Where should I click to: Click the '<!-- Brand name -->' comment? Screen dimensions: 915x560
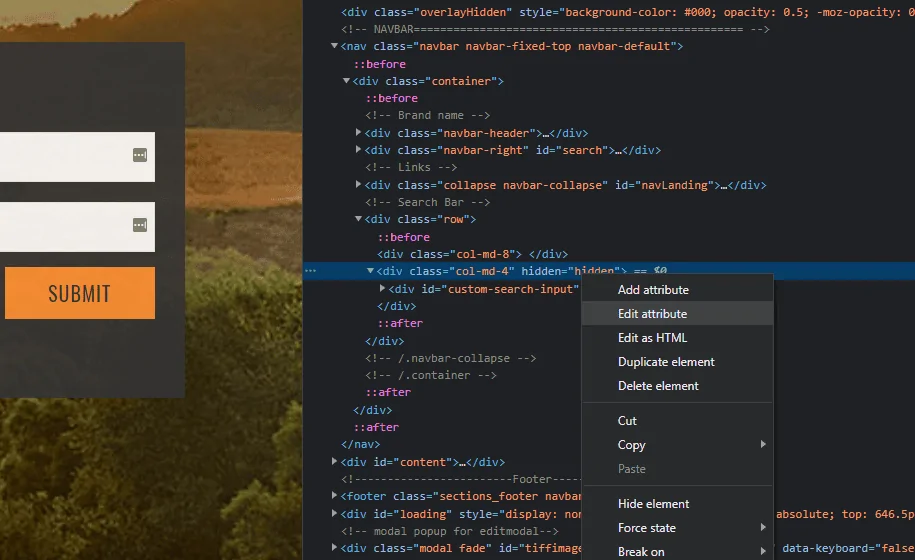[428, 116]
